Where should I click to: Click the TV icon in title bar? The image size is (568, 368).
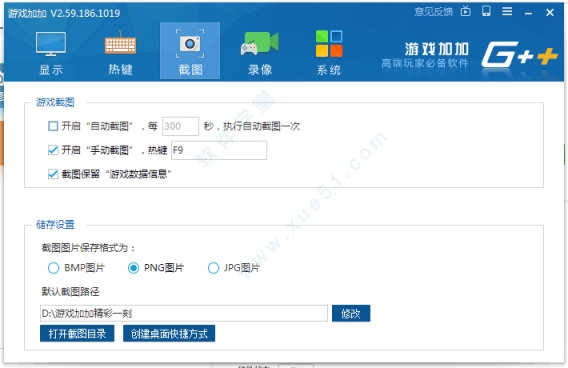(465, 12)
